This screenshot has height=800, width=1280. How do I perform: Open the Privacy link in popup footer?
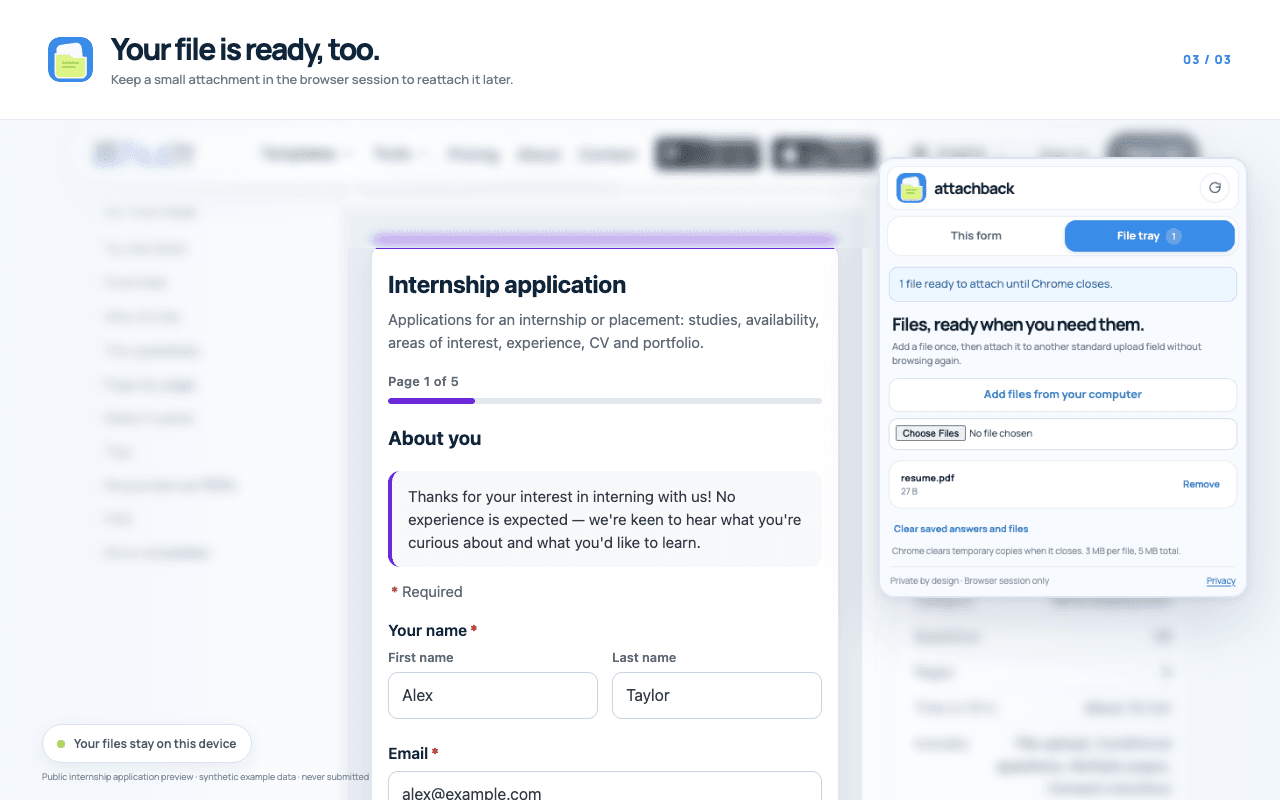tap(1220, 581)
